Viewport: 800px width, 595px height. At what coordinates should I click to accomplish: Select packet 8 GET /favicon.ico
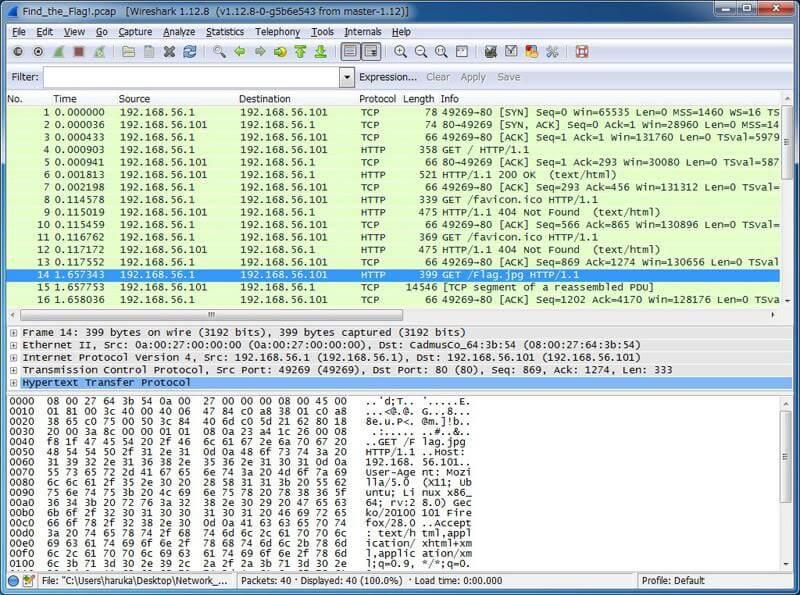[393, 200]
